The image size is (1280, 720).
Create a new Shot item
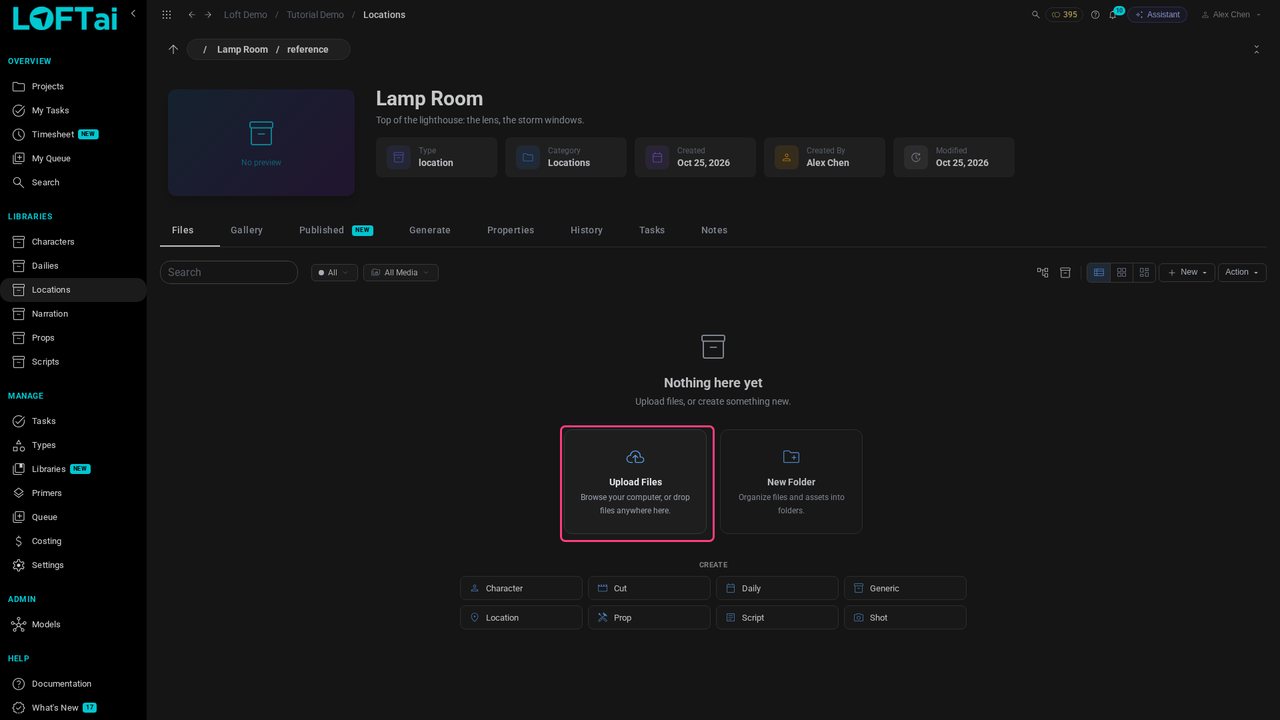905,617
